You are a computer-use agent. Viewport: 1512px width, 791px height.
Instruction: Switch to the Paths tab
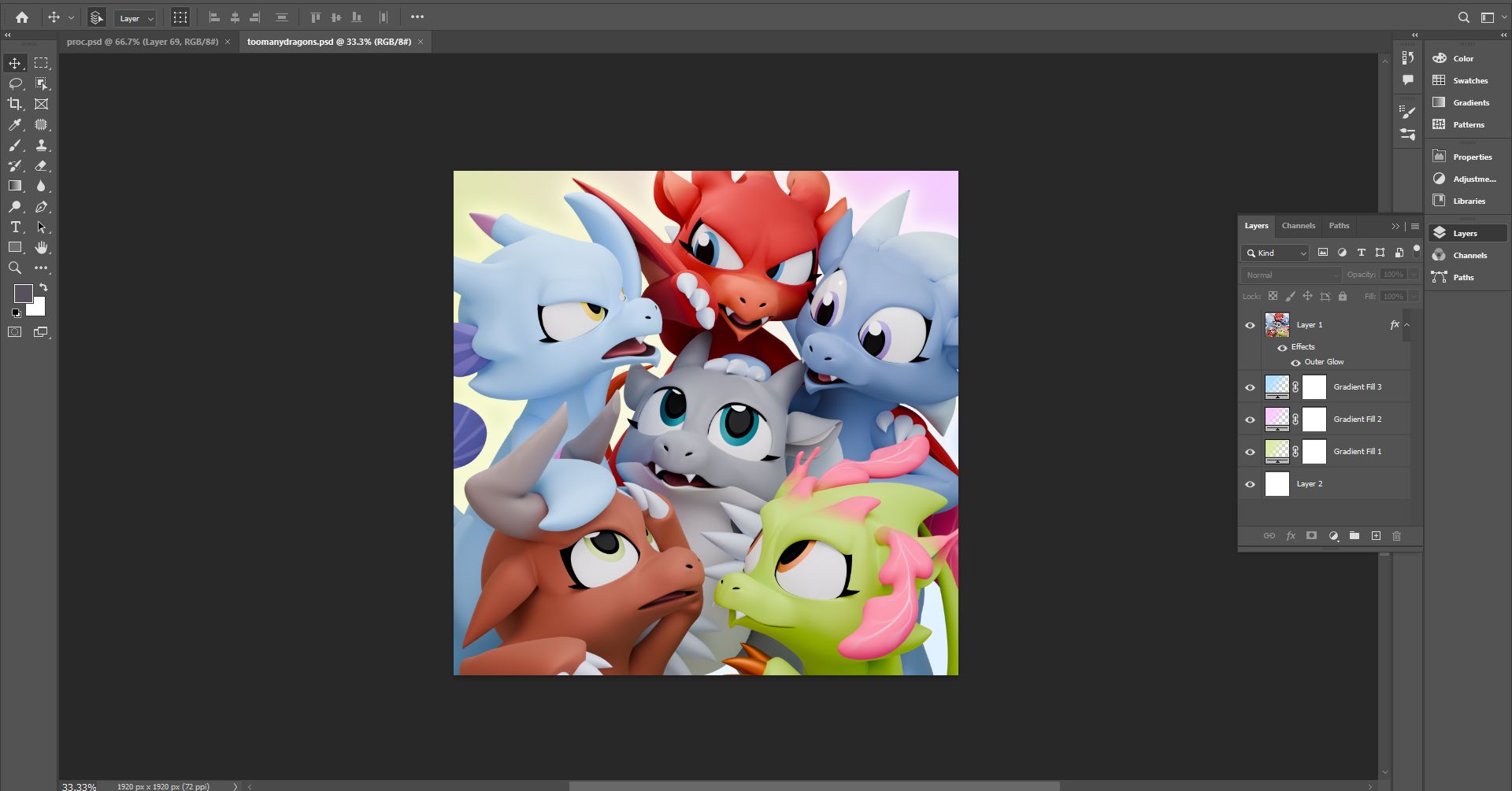(1339, 226)
